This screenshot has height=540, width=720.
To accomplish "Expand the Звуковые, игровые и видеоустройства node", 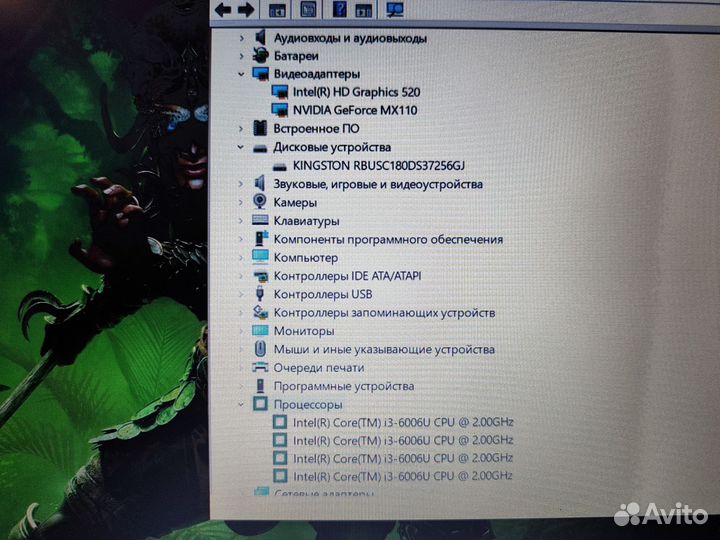I will pos(241,184).
